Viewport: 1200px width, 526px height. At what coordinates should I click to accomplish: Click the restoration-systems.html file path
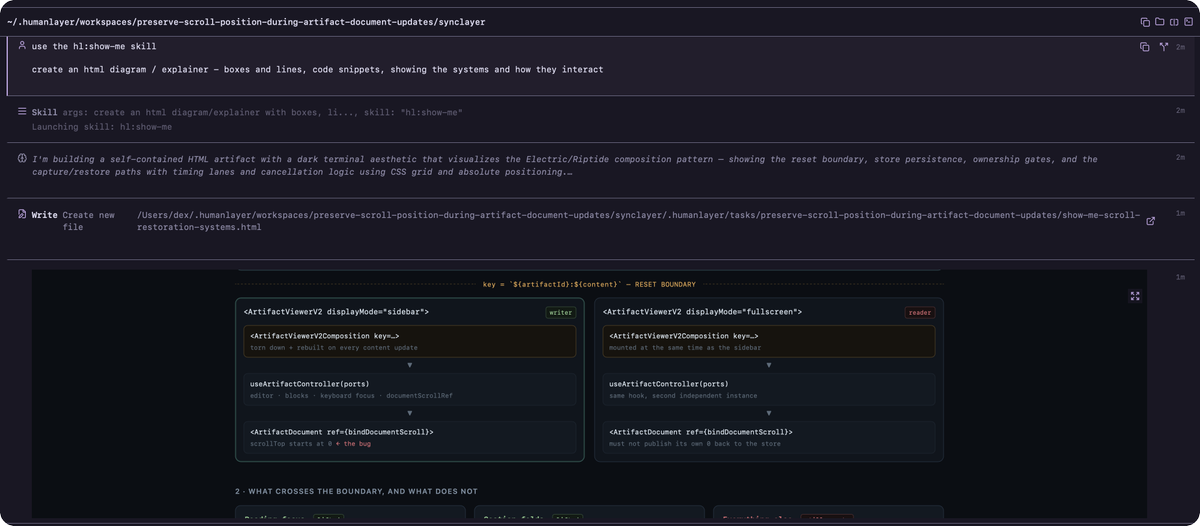(638, 221)
